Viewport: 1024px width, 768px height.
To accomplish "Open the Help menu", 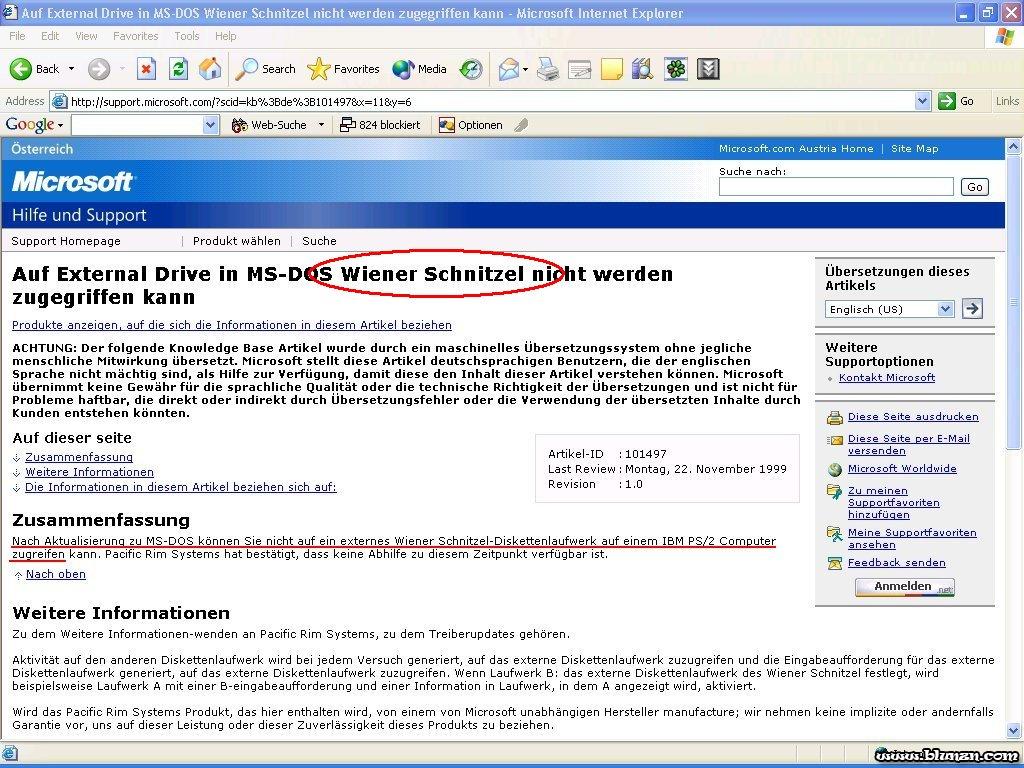I will pos(225,36).
